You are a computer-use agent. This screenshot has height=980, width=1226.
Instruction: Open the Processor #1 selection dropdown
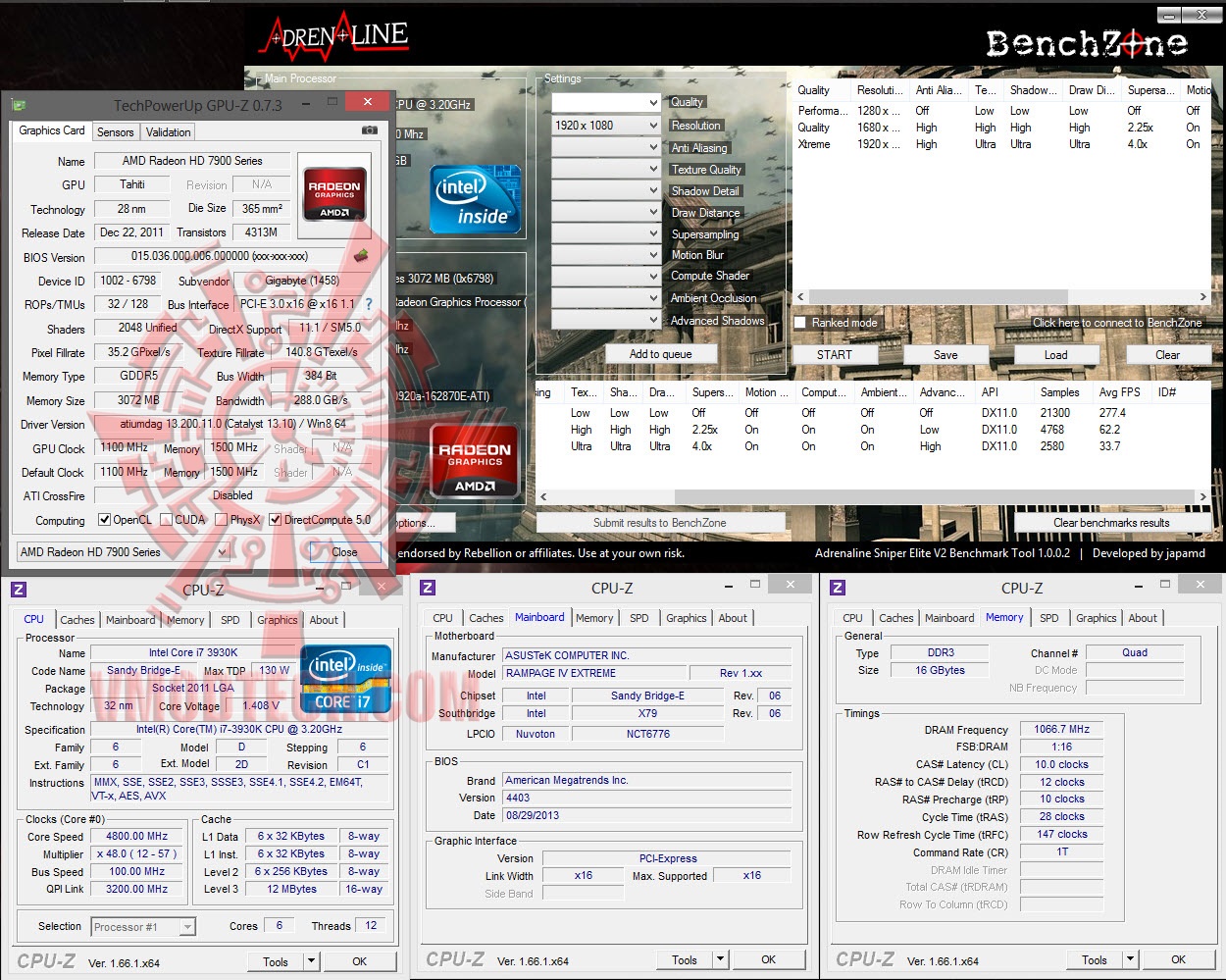pos(143,927)
